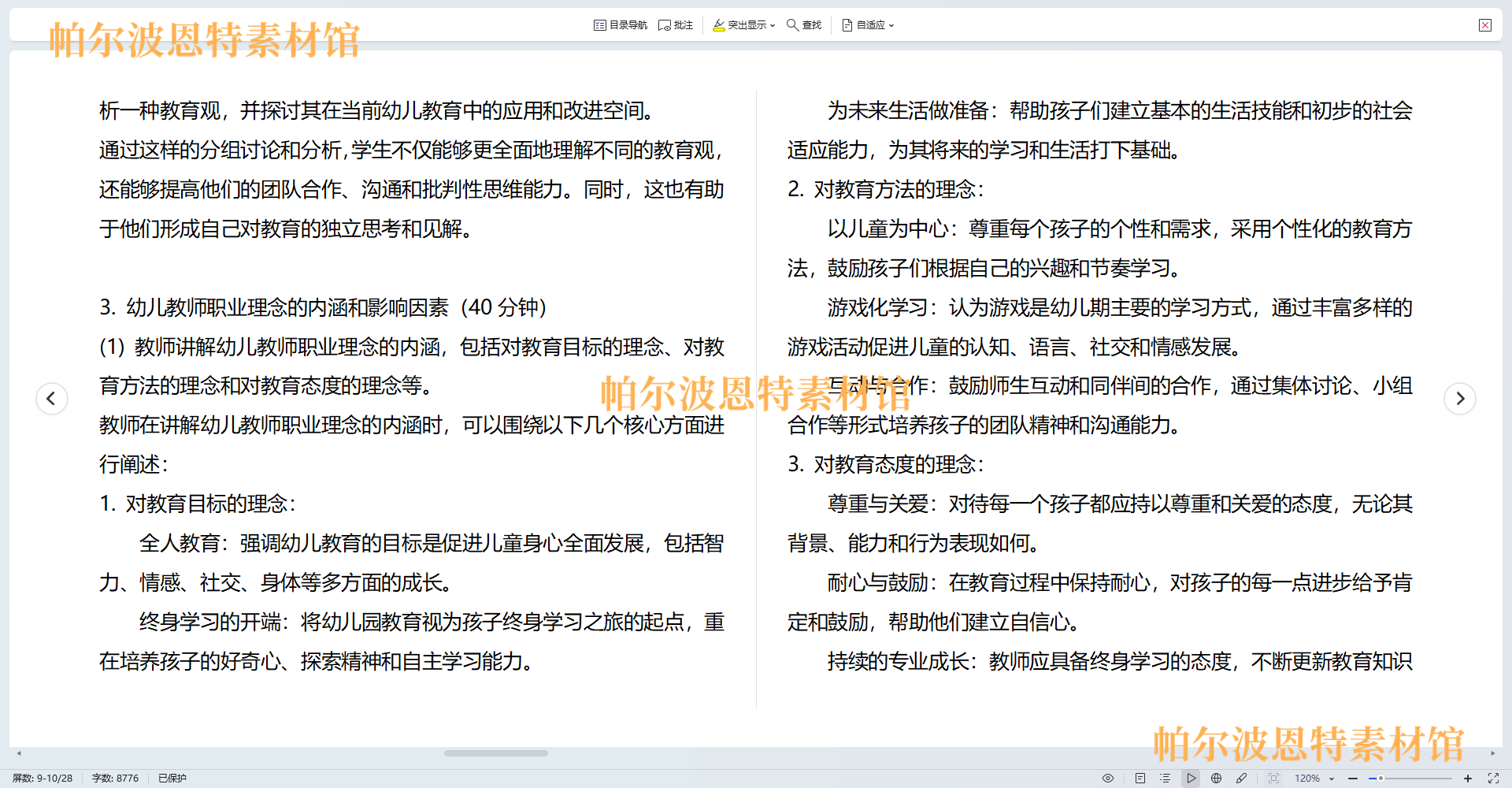Switch to web layout globe icon
Viewport: 1512px width, 788px height.
click(x=1217, y=778)
